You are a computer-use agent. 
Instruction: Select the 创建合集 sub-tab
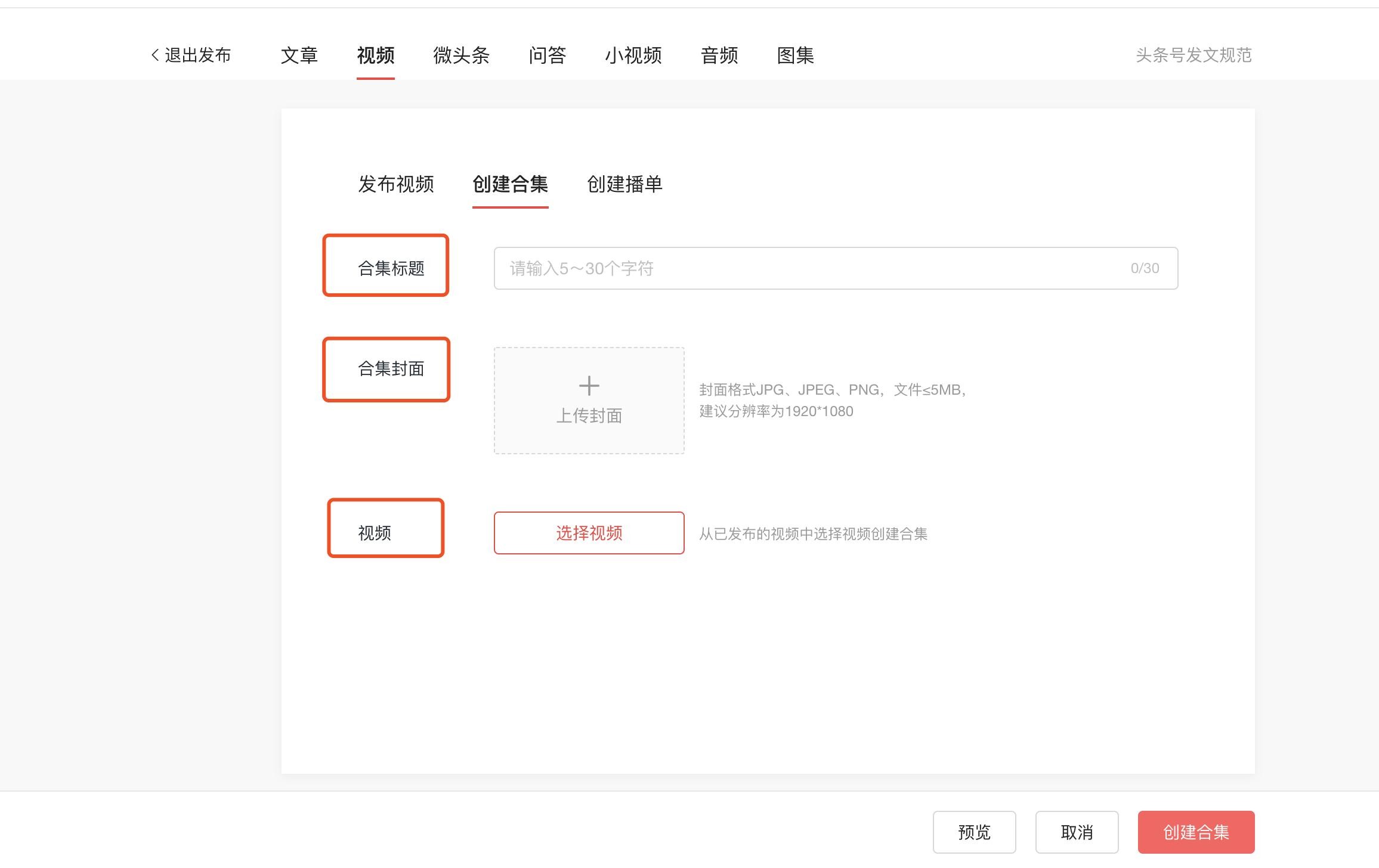click(x=510, y=184)
